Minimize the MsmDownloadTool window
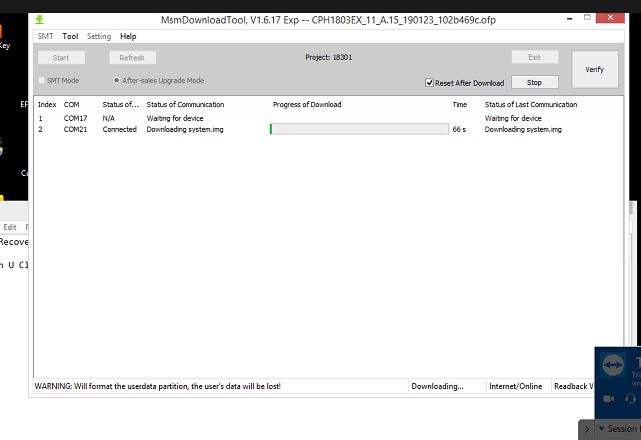 click(x=570, y=18)
